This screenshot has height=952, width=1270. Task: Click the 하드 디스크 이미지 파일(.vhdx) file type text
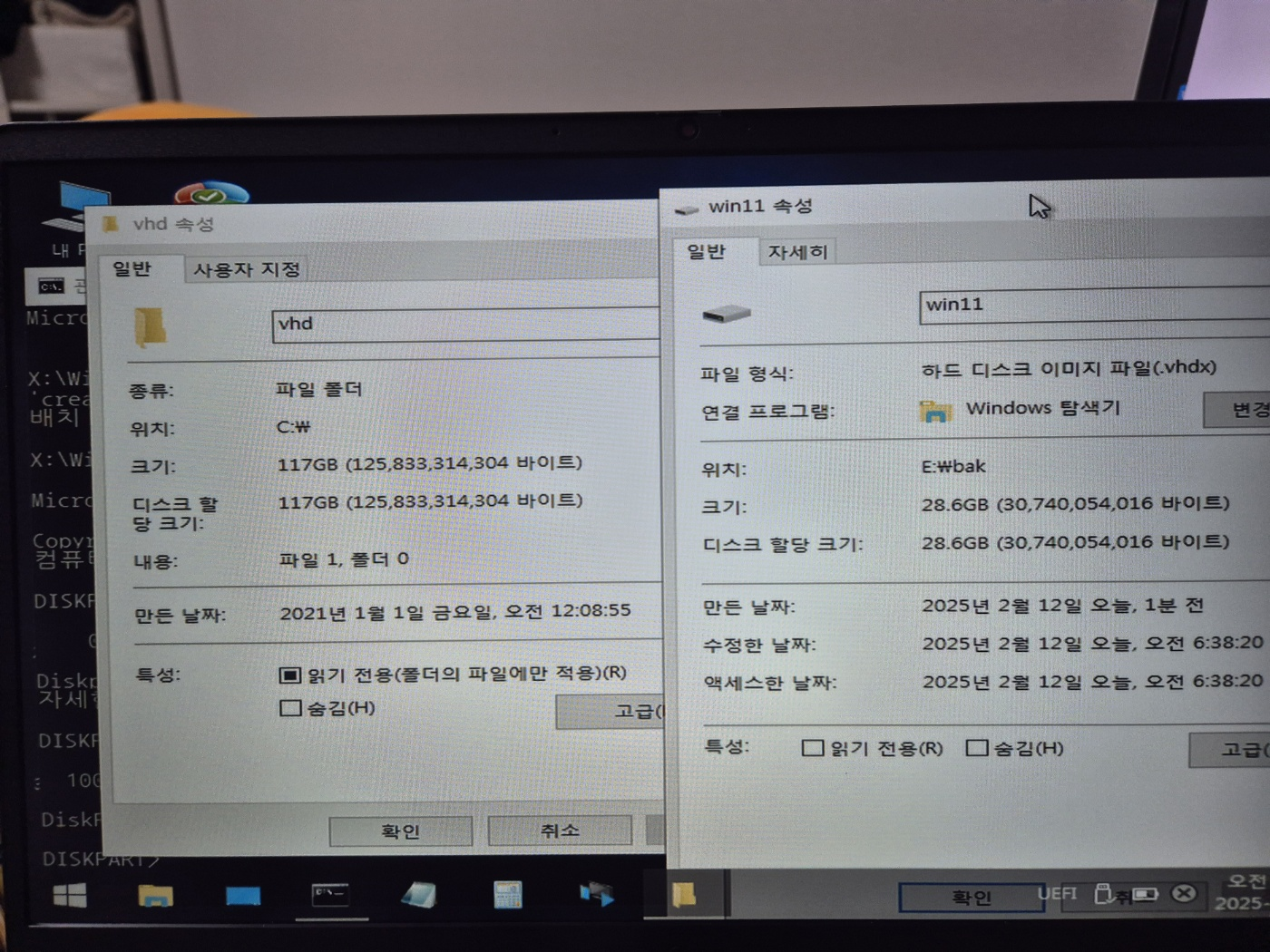click(1069, 369)
